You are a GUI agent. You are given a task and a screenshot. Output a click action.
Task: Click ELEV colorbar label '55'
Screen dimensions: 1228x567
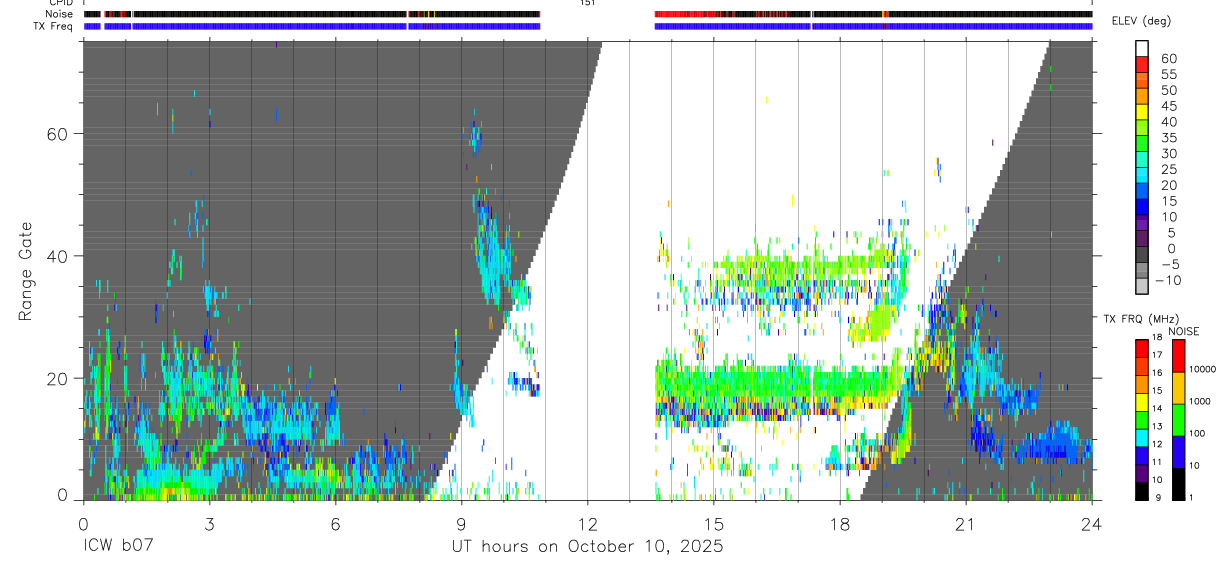pyautogui.click(x=1169, y=75)
